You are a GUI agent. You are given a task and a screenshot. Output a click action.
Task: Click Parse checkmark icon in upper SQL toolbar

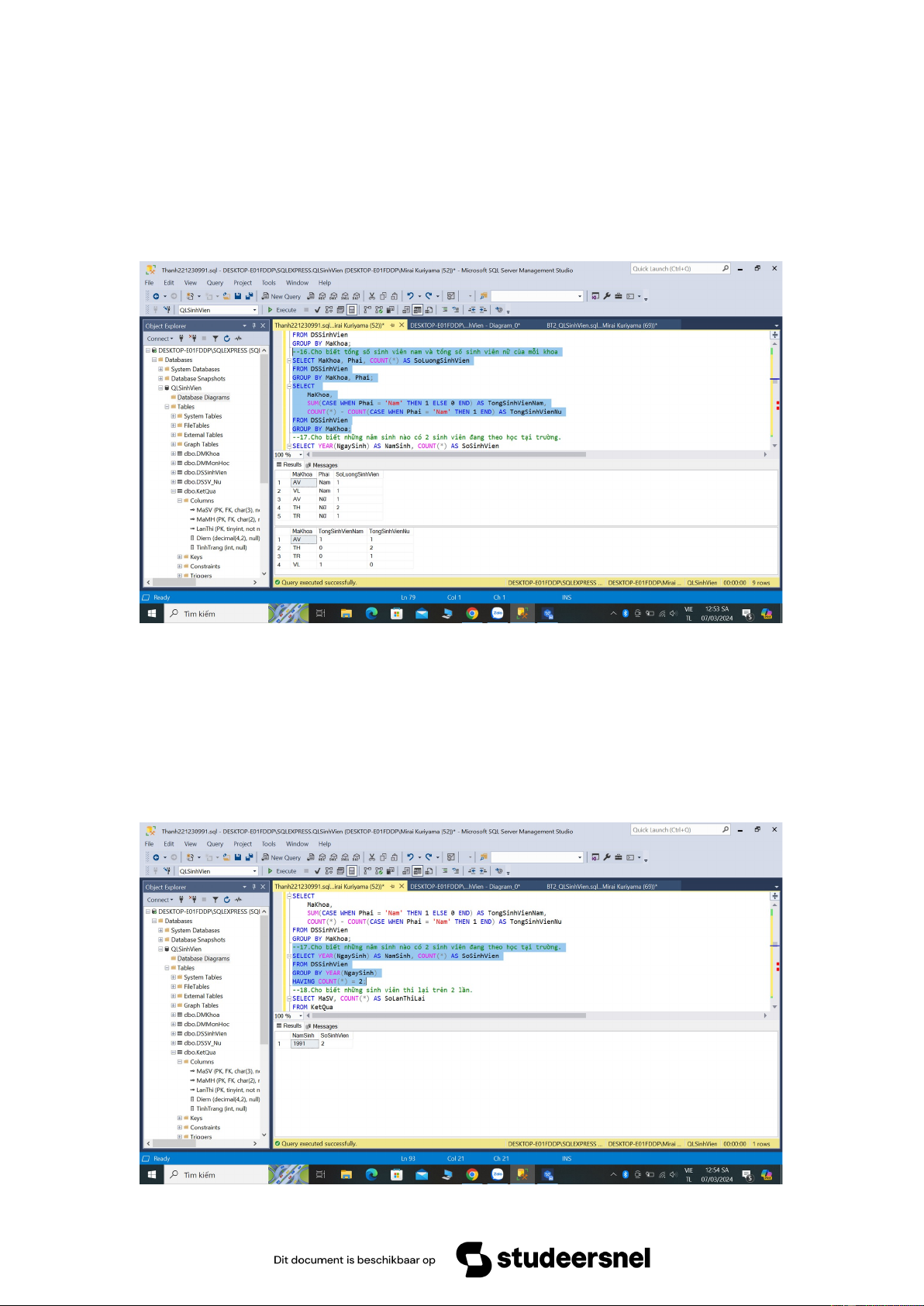[317, 310]
